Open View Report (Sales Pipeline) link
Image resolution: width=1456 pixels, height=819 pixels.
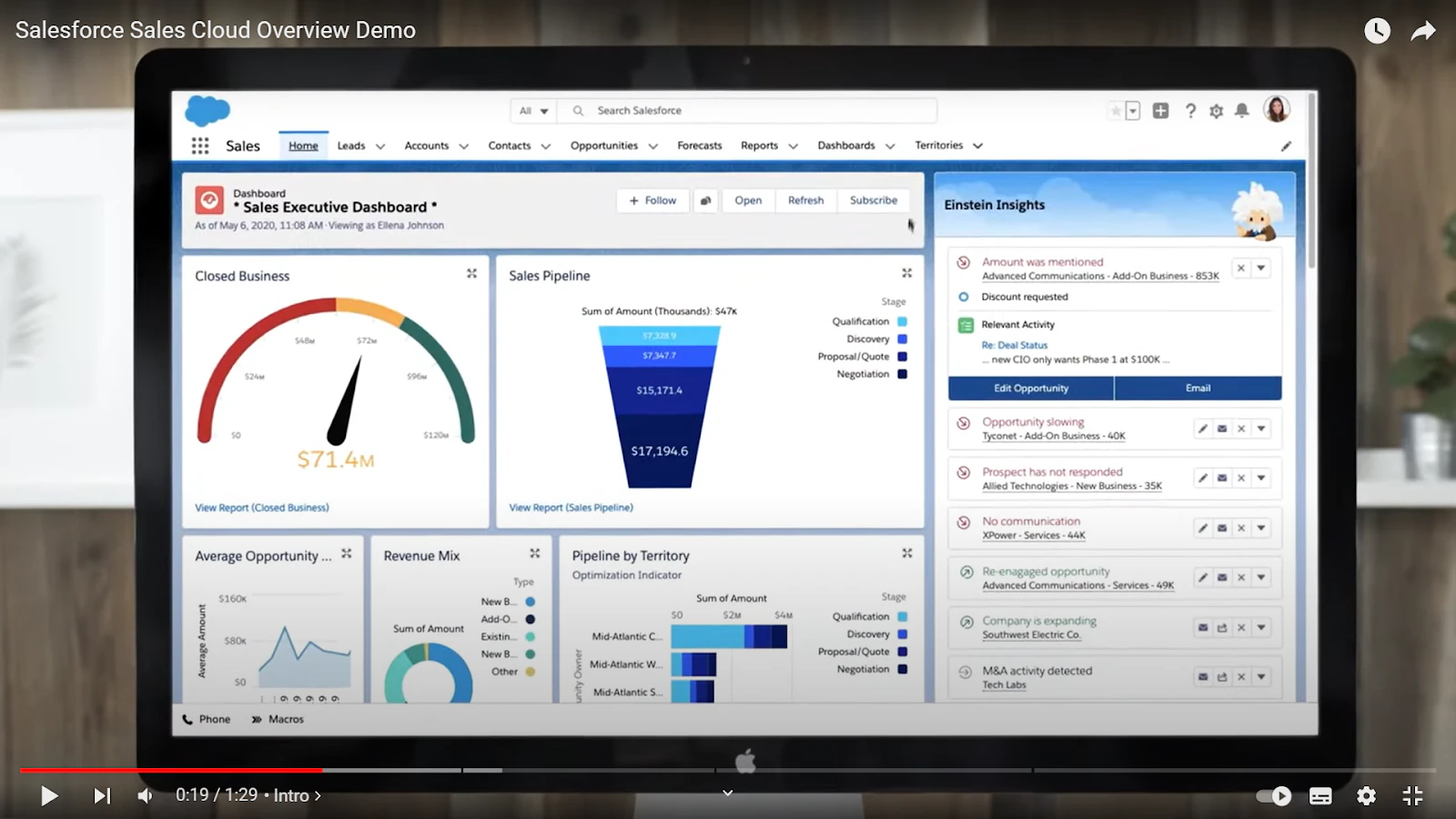coord(571,508)
